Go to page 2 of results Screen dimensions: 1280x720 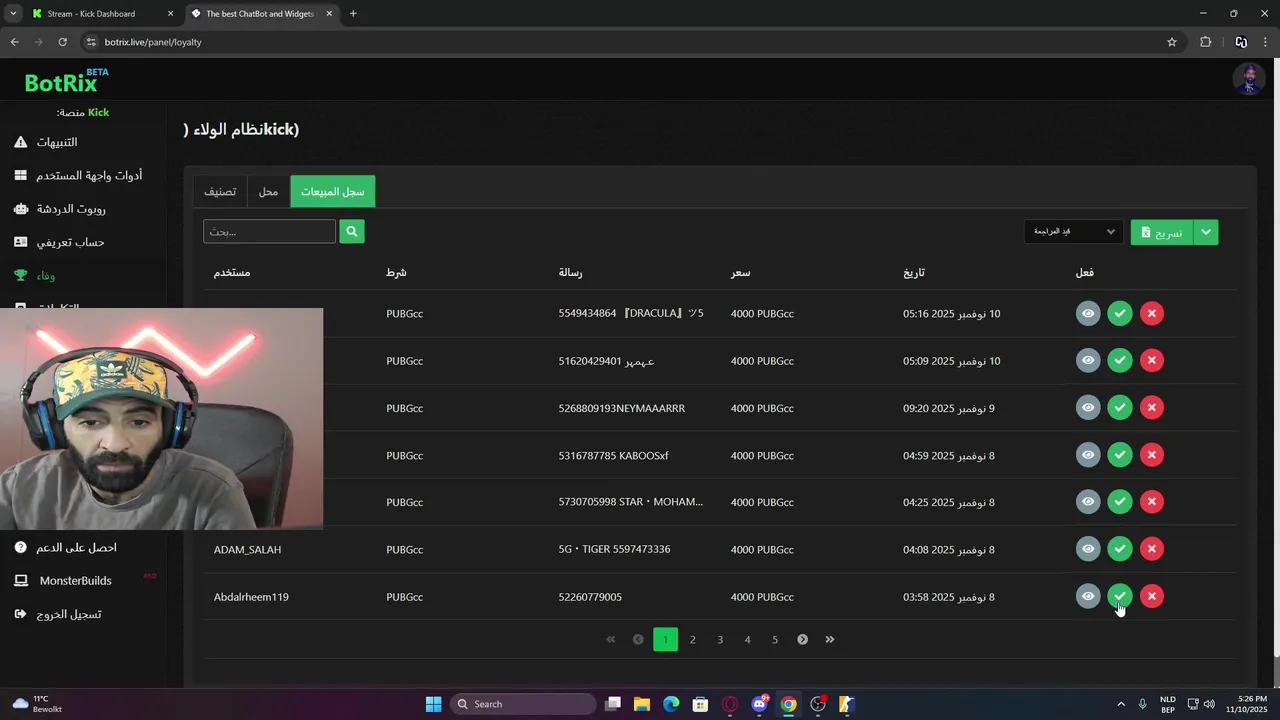(692, 639)
